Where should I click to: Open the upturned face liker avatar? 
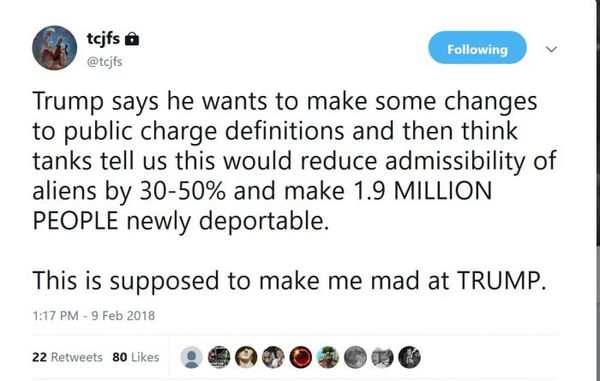click(x=246, y=357)
